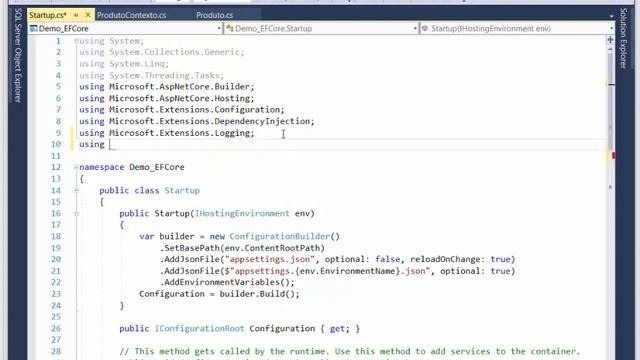
Task: Open the Produto.cs tab
Action: click(214, 15)
